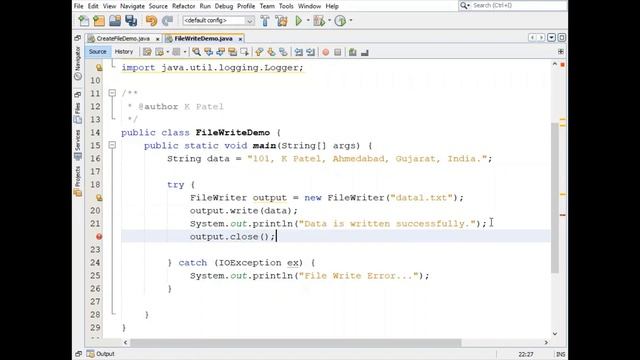This screenshot has width=640, height=360.
Task: Click the Last Edit icon in editor toolbar
Action: click(147, 52)
